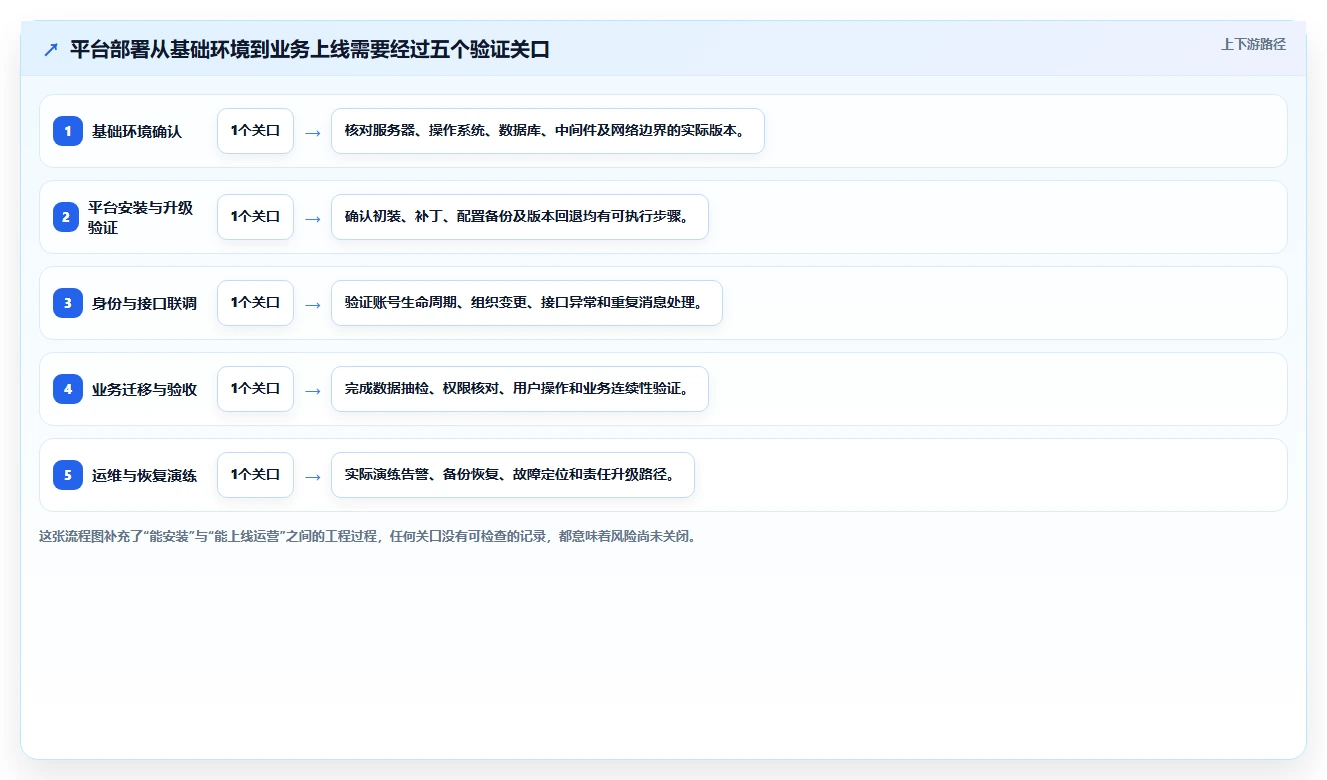Click the 1个关口 pill in 运维与恢复演练 row
1327x780 pixels.
[x=255, y=475]
